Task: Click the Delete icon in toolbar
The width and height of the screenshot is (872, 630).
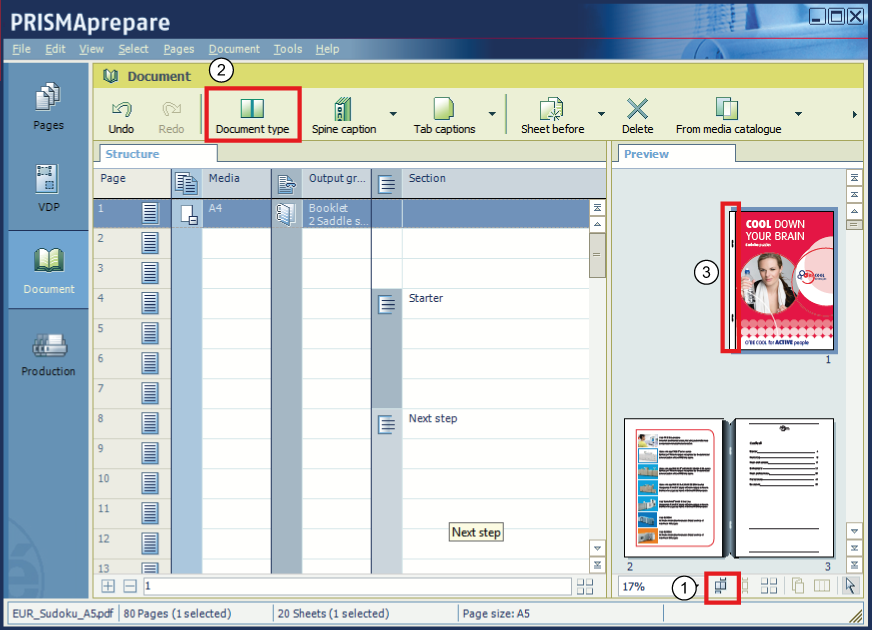Action: (637, 108)
